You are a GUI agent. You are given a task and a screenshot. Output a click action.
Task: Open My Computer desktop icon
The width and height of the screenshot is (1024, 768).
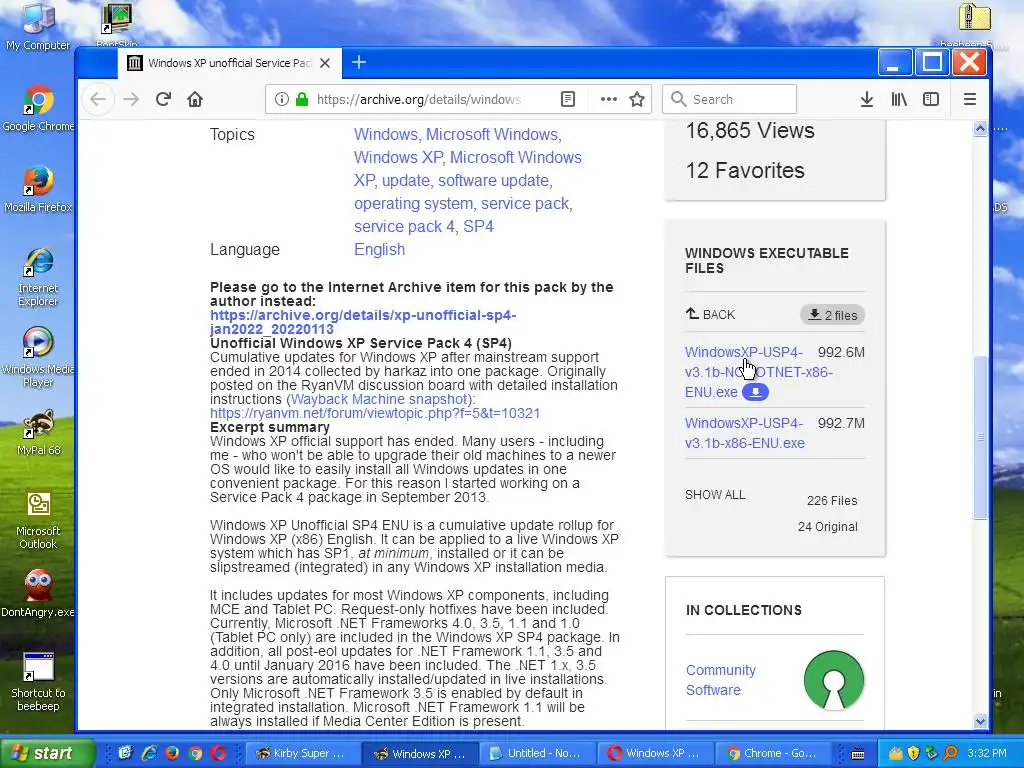[x=38, y=27]
